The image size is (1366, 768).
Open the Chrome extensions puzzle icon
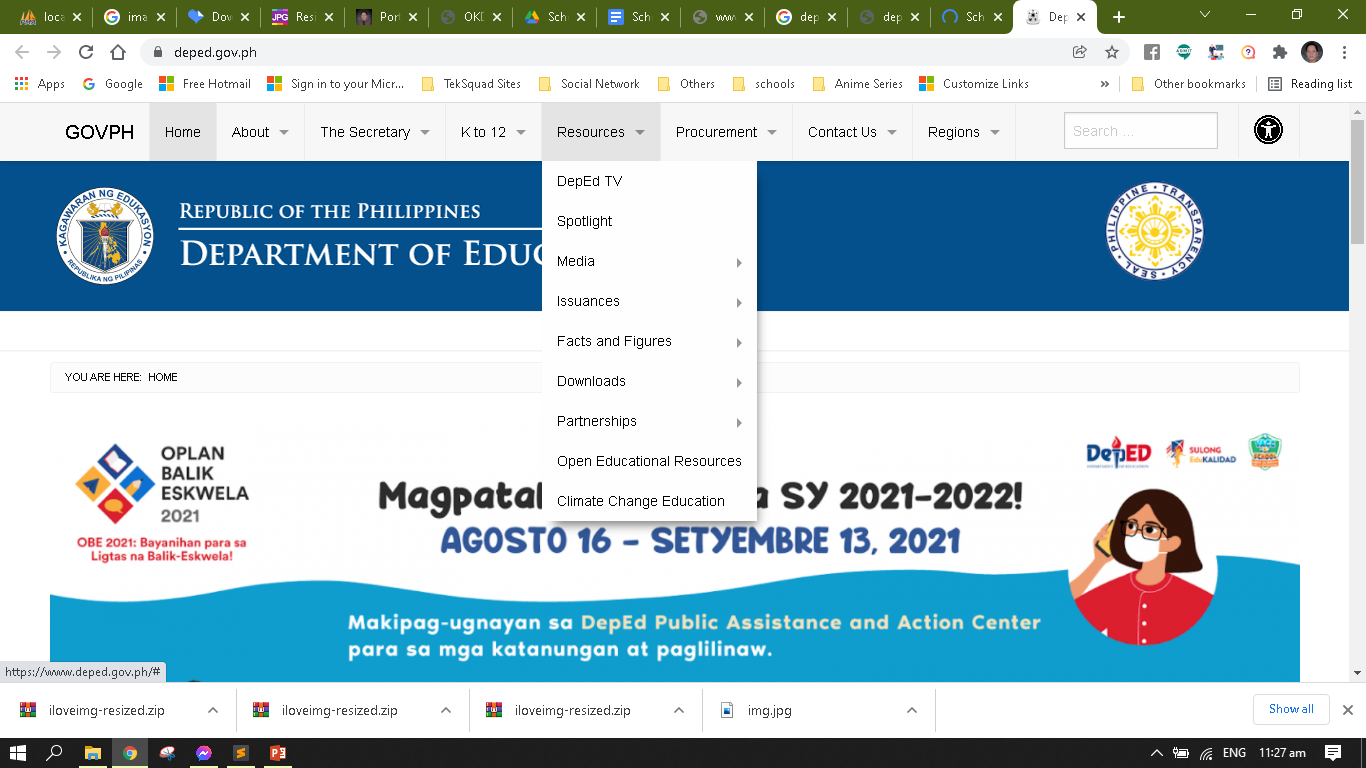(1279, 52)
